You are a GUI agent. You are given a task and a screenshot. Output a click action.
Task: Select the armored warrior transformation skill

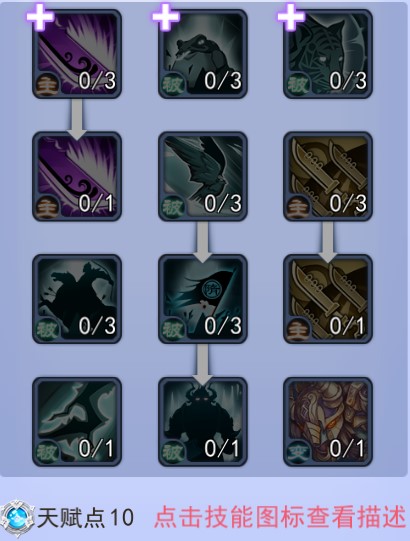(x=328, y=422)
